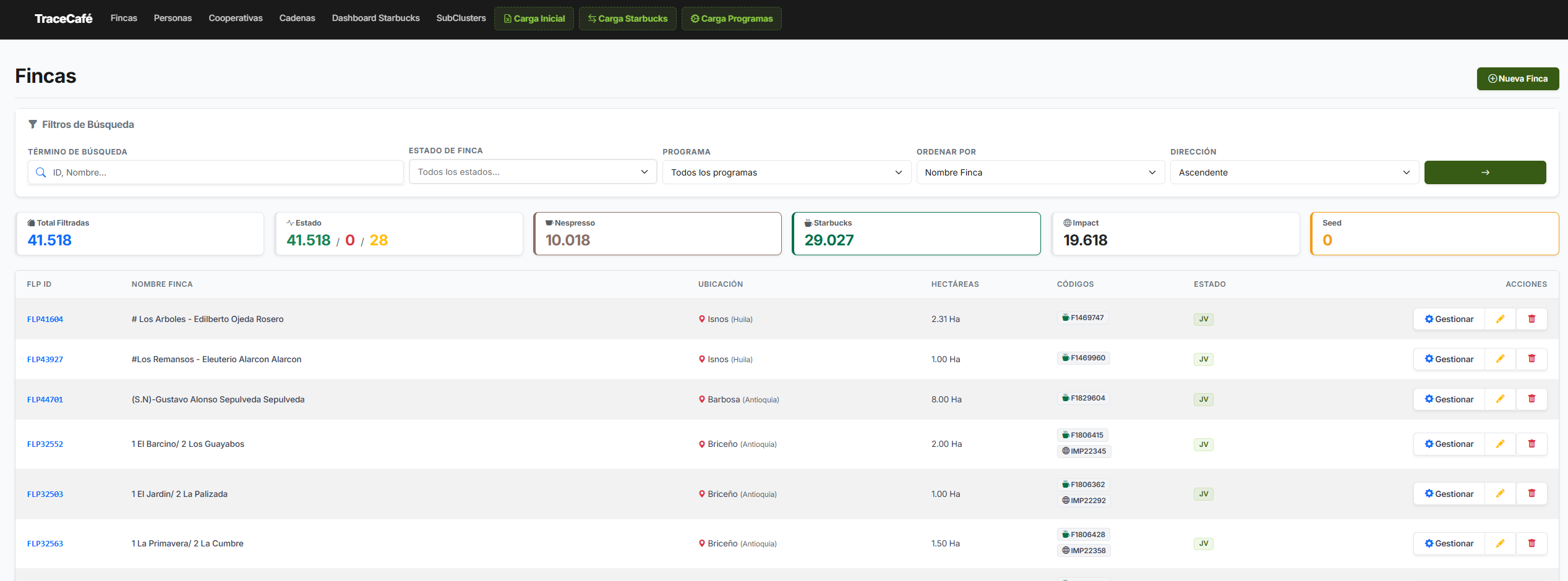Click the search magnifier icon
The height and width of the screenshot is (581, 1568).
[x=41, y=172]
